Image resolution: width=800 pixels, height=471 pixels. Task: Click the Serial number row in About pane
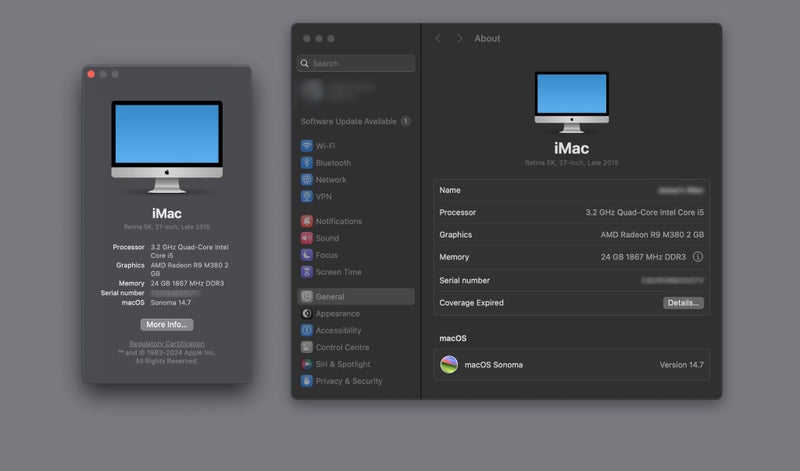[x=571, y=280]
